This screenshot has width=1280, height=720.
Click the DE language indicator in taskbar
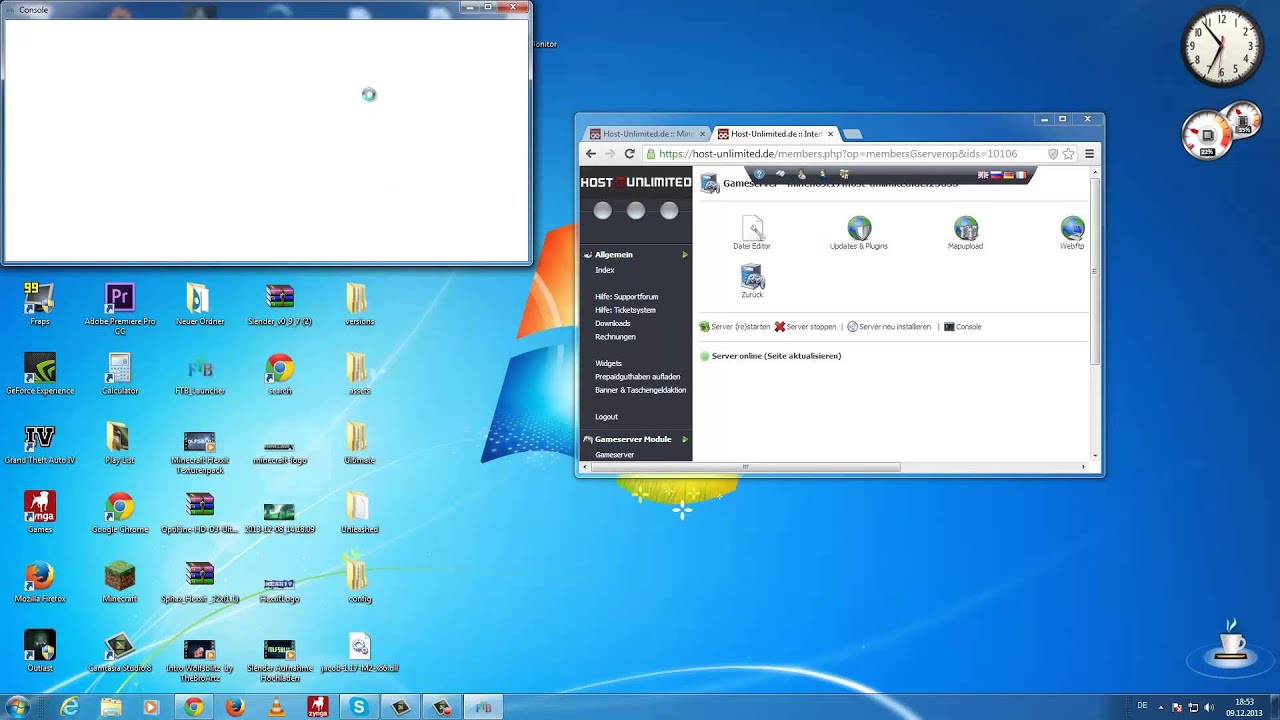[x=1142, y=706]
